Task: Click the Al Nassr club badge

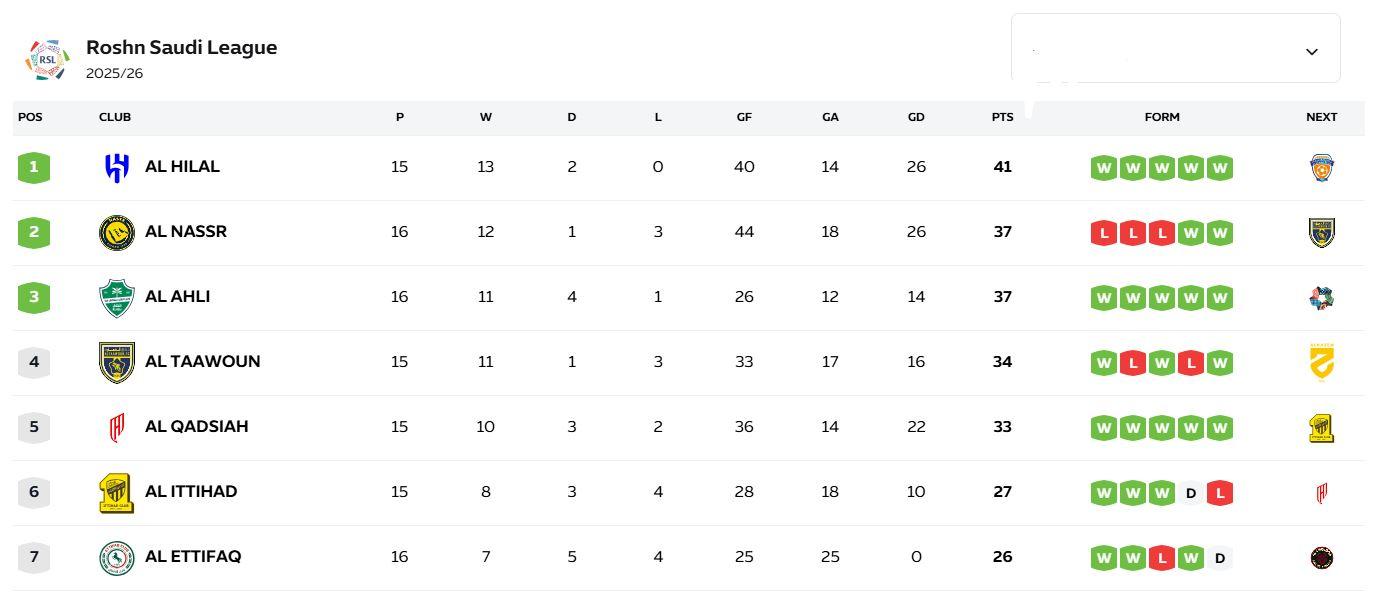Action: point(114,232)
